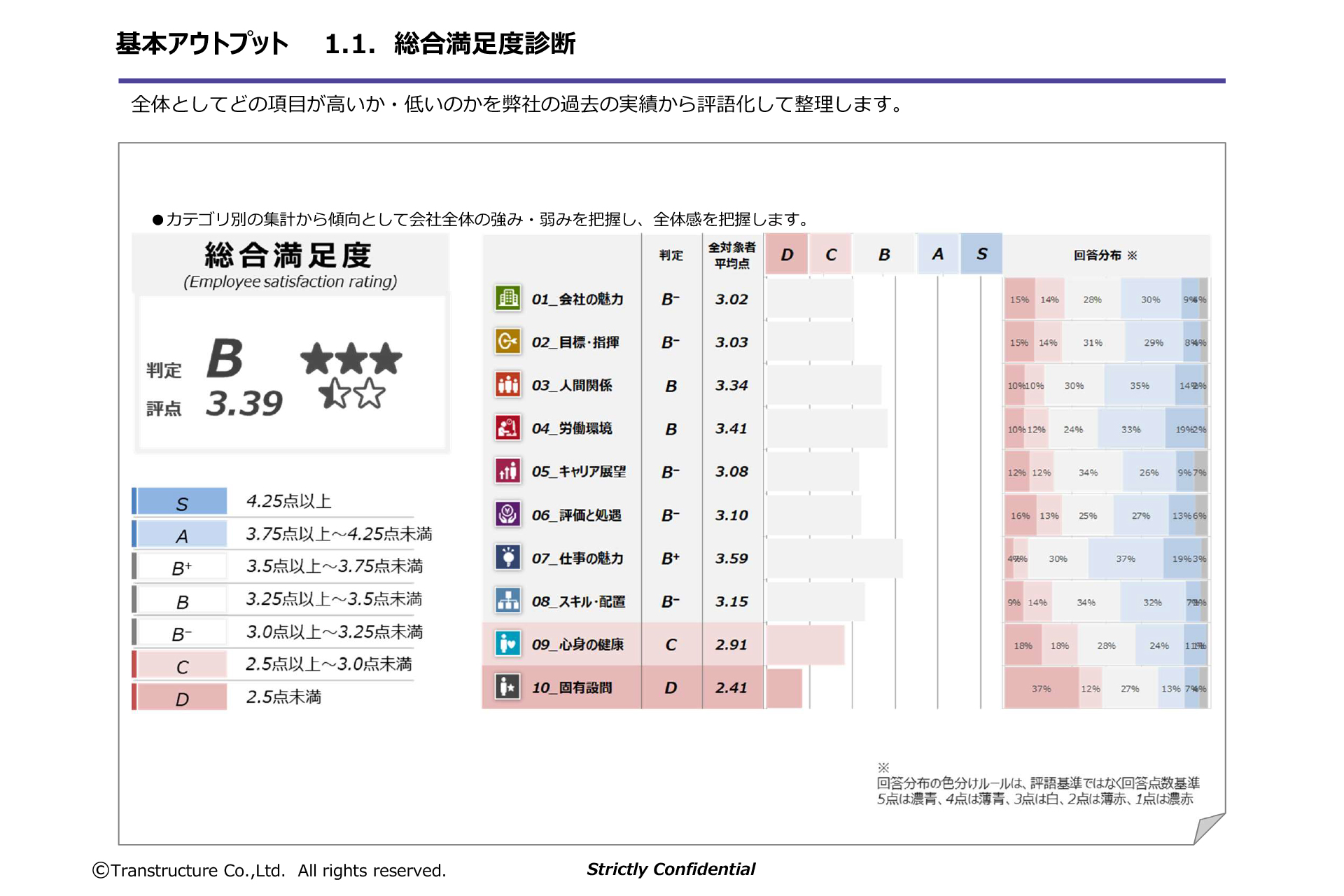The width and height of the screenshot is (1344, 896).
Task: Click the D legend swatch
Action: click(181, 698)
